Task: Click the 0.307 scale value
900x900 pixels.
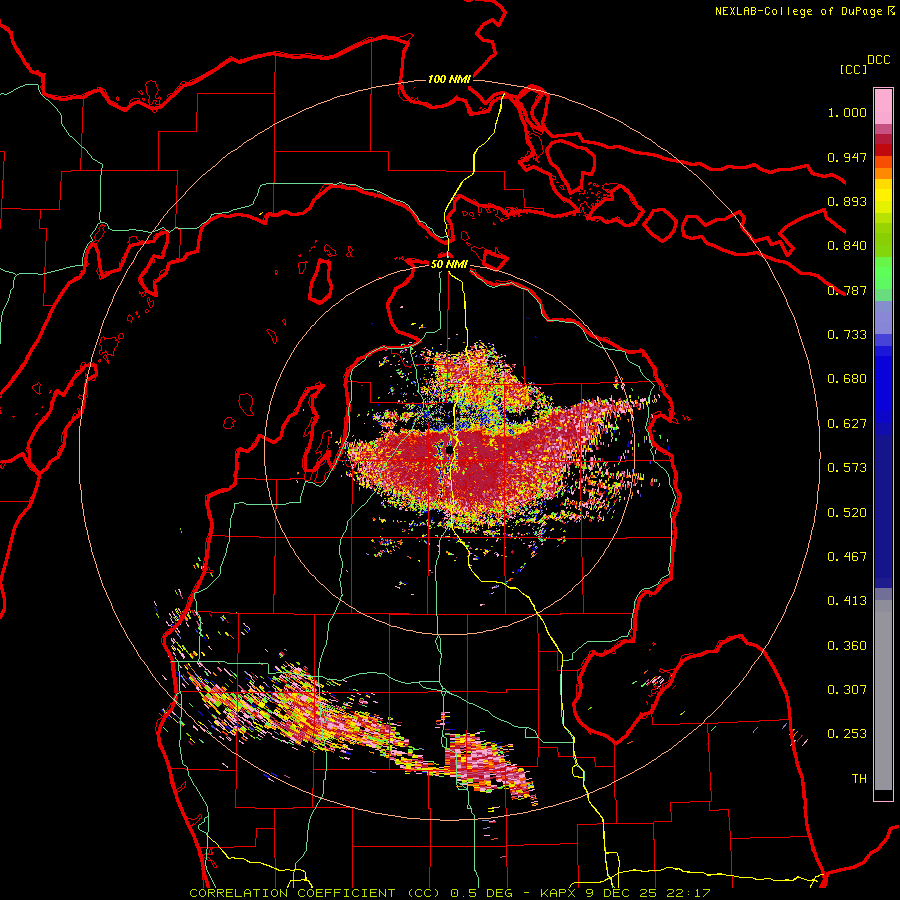Action: click(847, 690)
